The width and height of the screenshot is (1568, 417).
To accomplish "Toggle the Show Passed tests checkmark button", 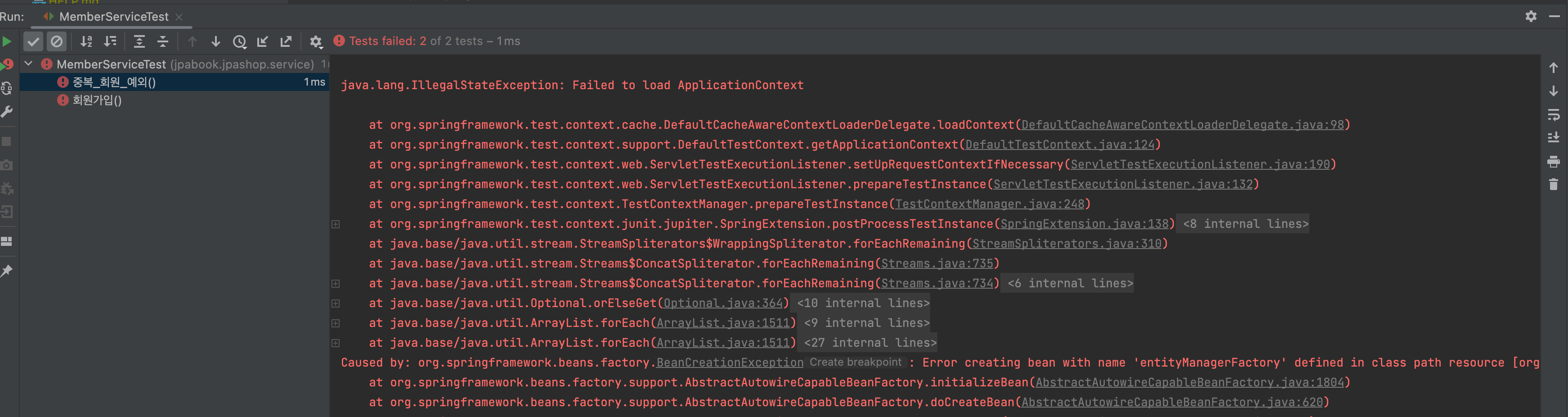I will point(33,41).
